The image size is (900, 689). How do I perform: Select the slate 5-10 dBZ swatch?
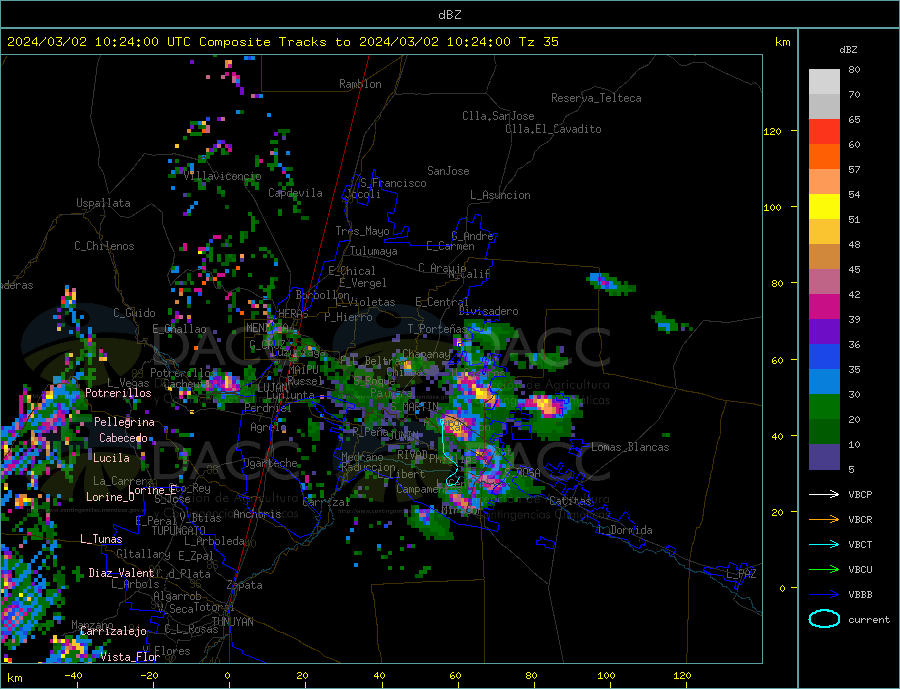point(824,457)
